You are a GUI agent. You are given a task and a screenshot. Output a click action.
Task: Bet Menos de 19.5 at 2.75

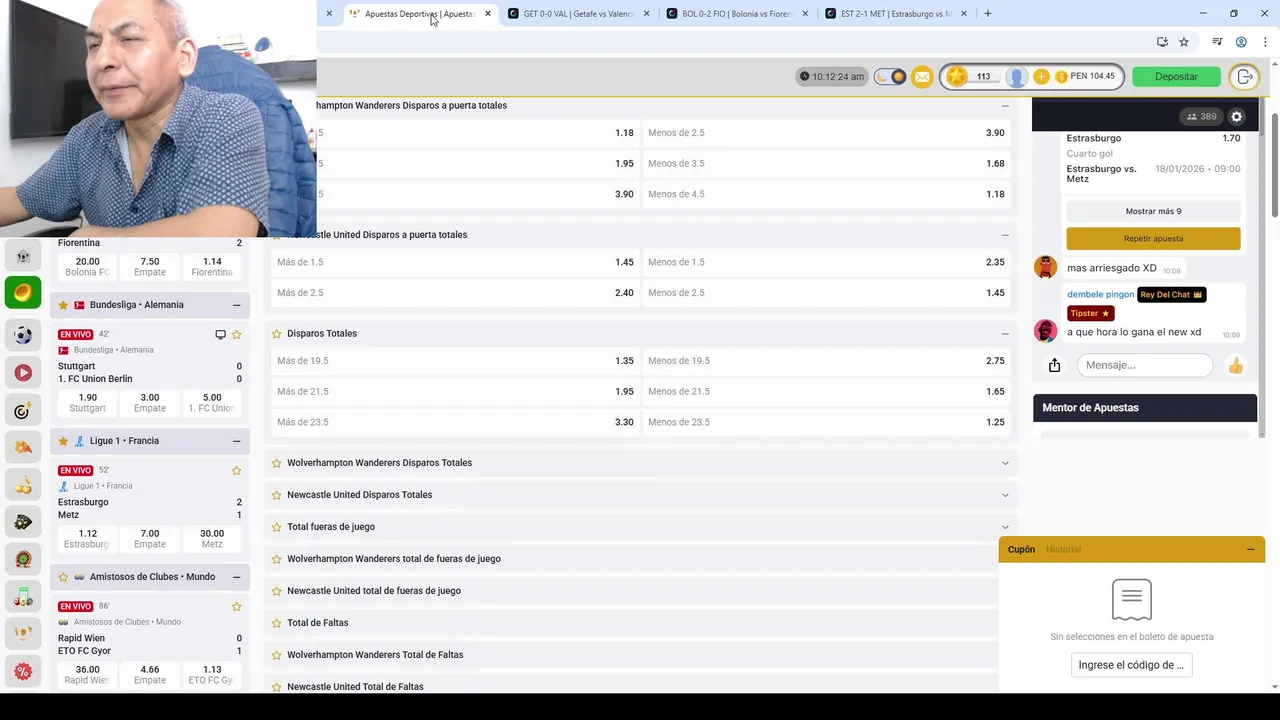(x=826, y=360)
